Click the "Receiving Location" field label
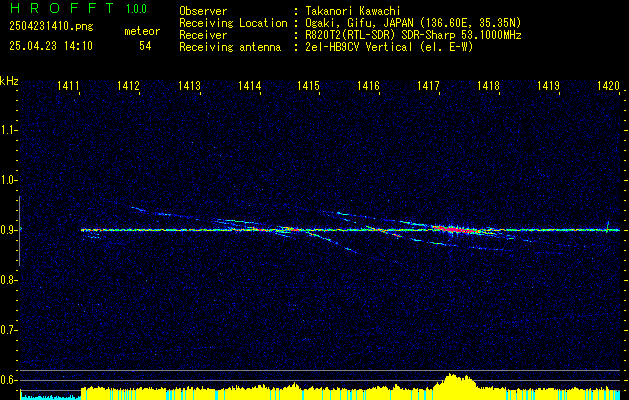 point(233,23)
